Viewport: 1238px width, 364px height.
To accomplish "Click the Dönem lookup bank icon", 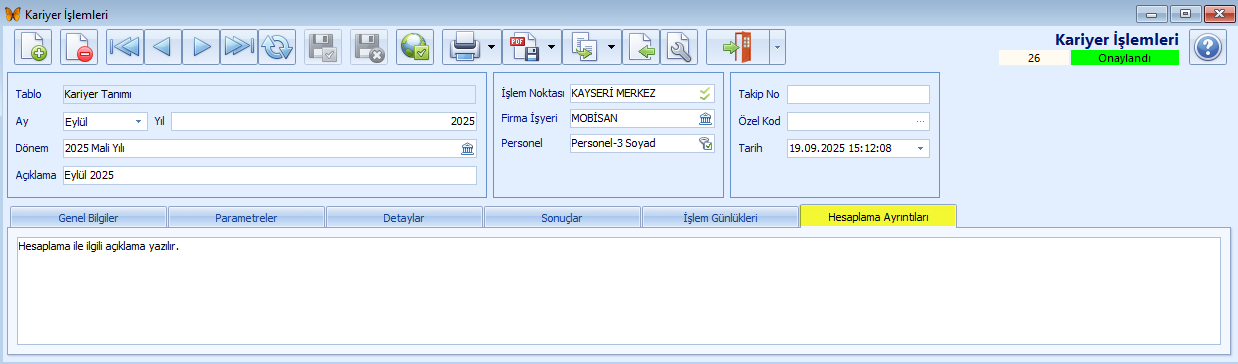I will pyautogui.click(x=467, y=148).
